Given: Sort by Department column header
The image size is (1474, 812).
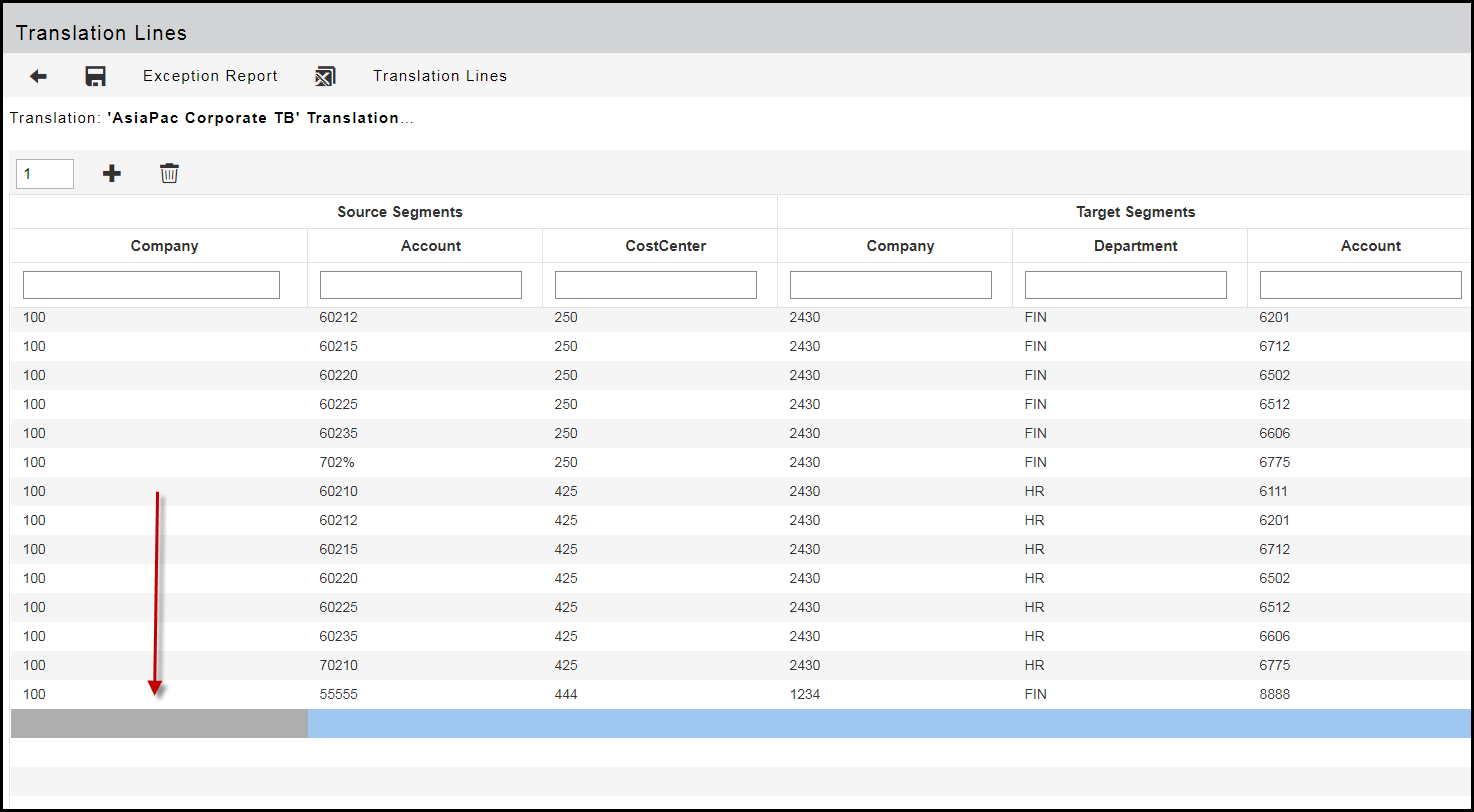Looking at the screenshot, I should pyautogui.click(x=1136, y=246).
